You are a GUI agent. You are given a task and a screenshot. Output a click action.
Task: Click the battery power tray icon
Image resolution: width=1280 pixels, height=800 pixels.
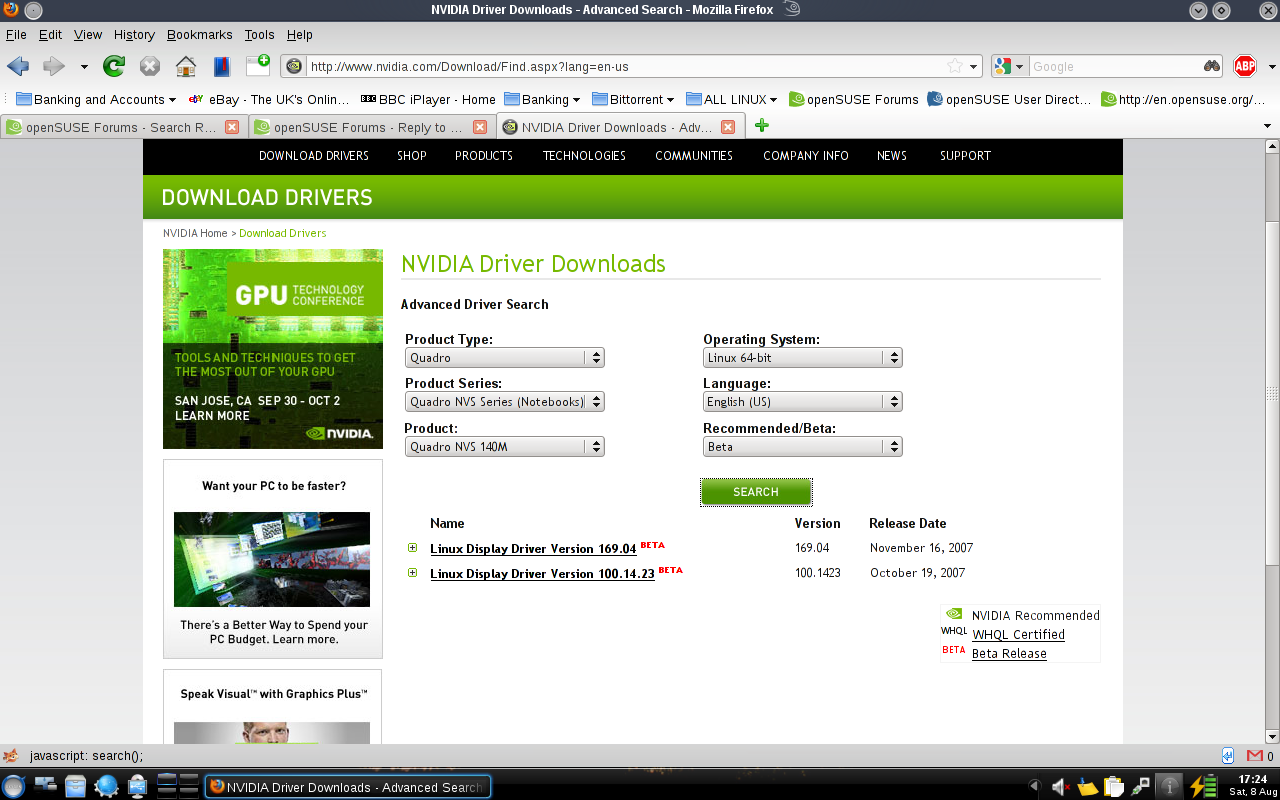1204,787
